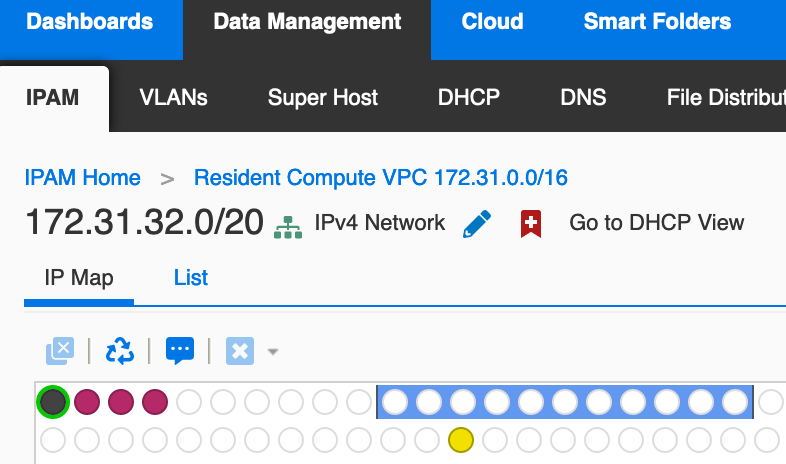
Task: Go to the Smart Folders tab
Action: point(657,22)
